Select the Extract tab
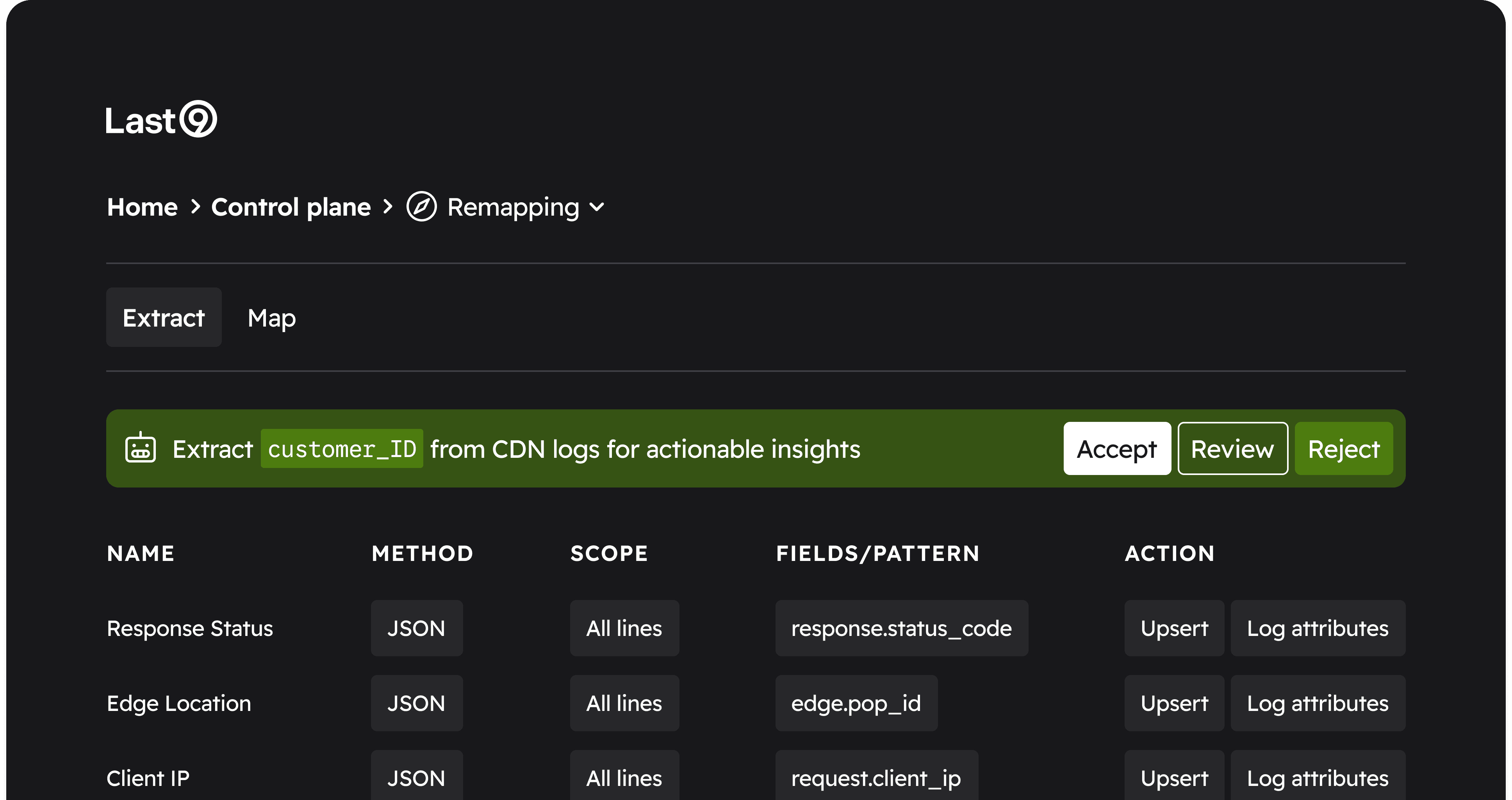1512x800 pixels. [x=163, y=318]
